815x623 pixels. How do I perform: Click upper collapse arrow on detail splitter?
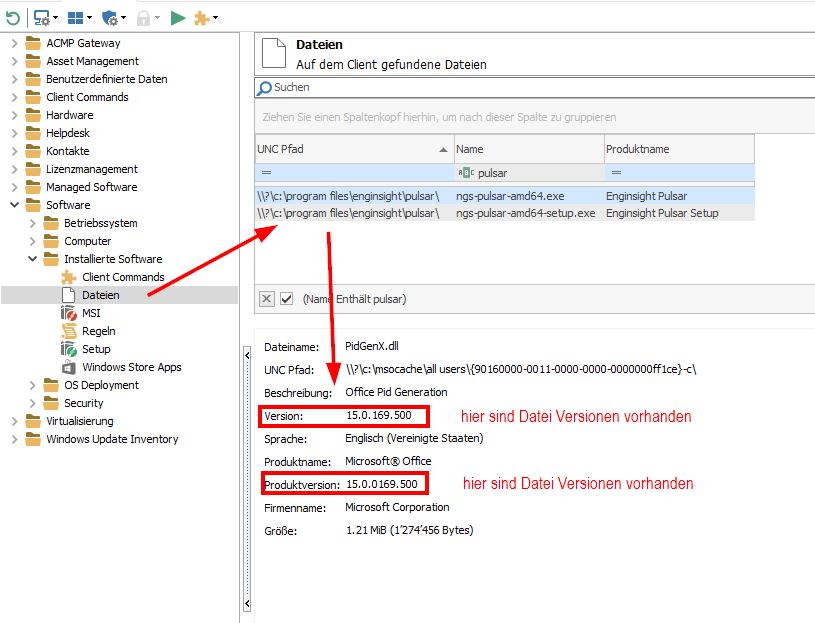[x=247, y=356]
